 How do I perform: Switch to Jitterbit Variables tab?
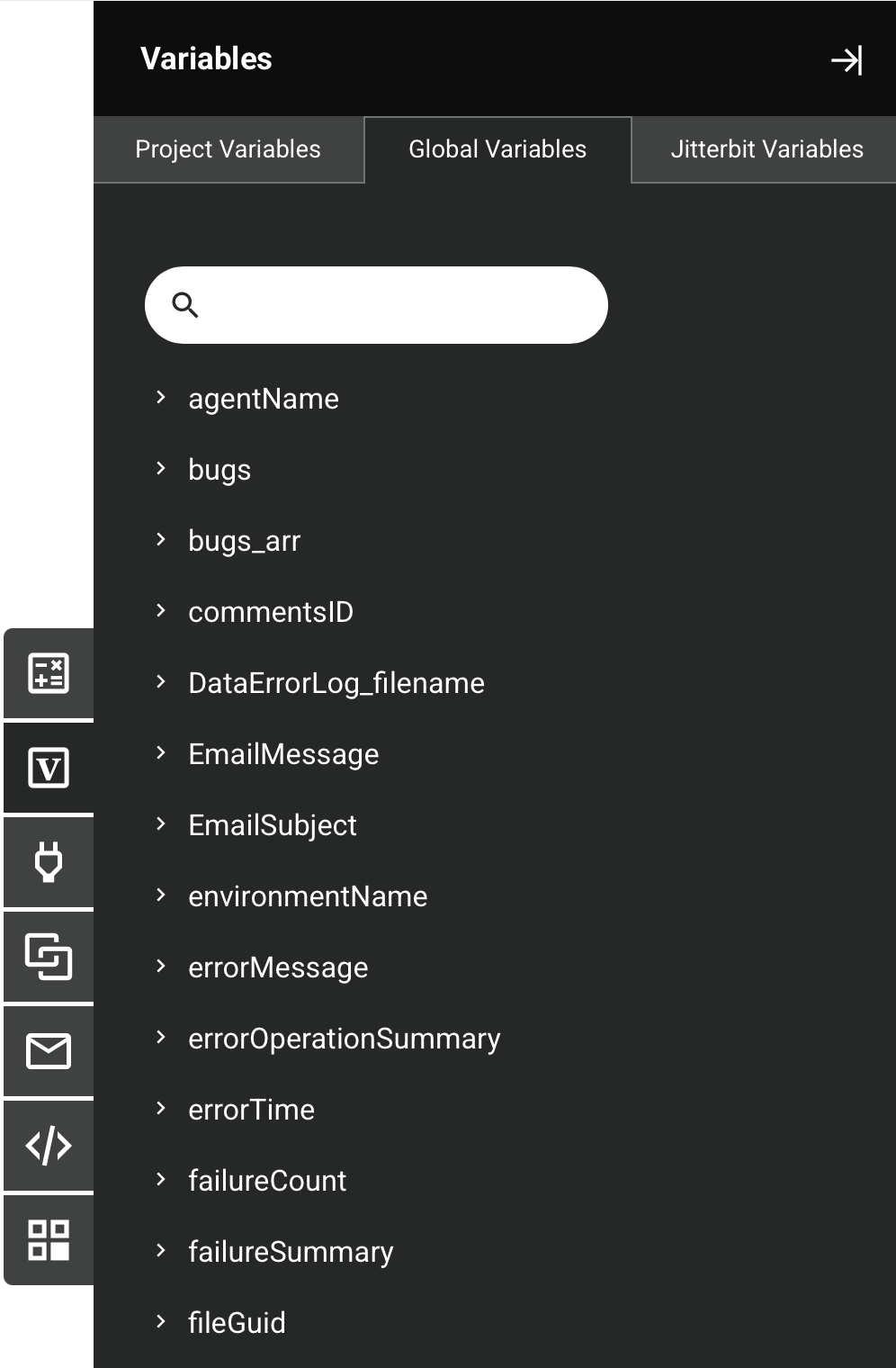point(766,149)
